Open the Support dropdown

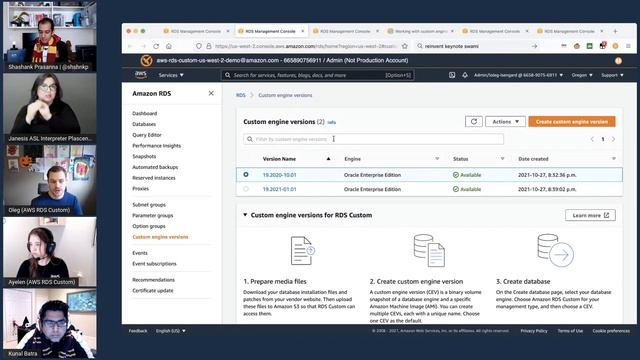click(612, 75)
